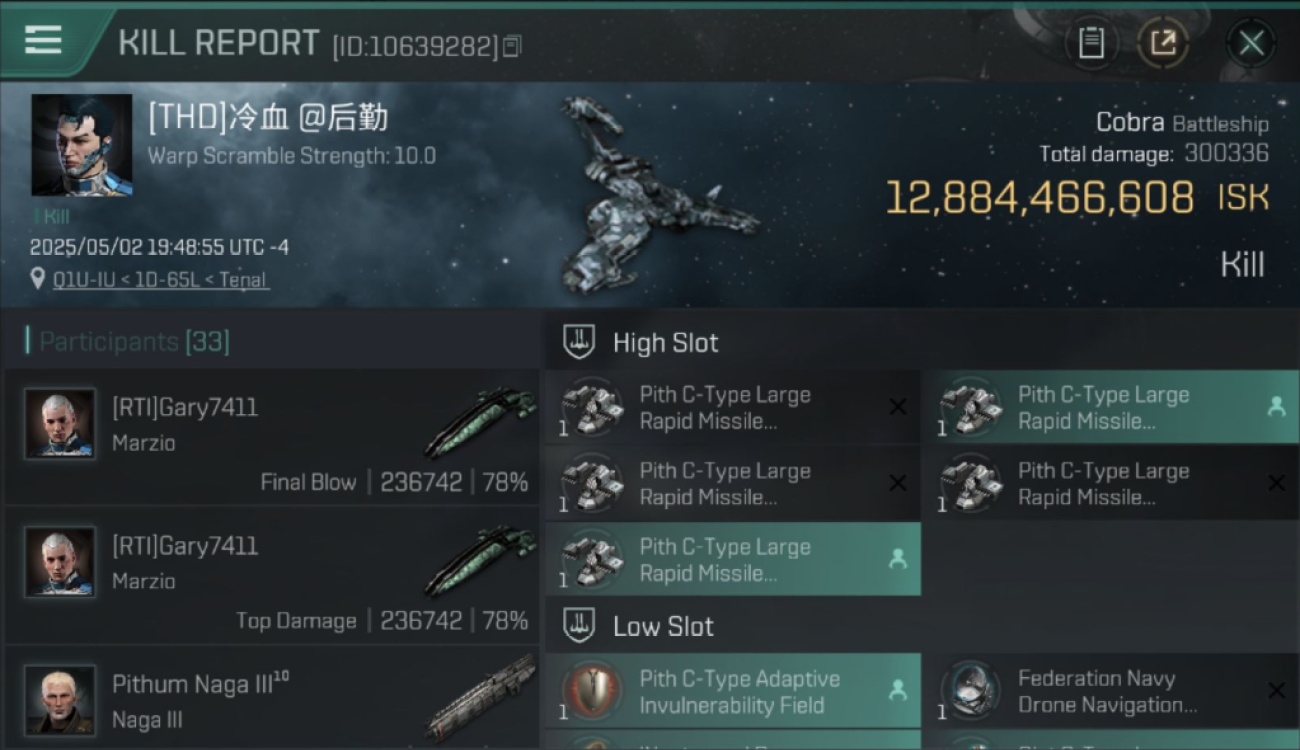Select the Participants [33] tab
This screenshot has height=750, width=1300.
click(x=134, y=342)
